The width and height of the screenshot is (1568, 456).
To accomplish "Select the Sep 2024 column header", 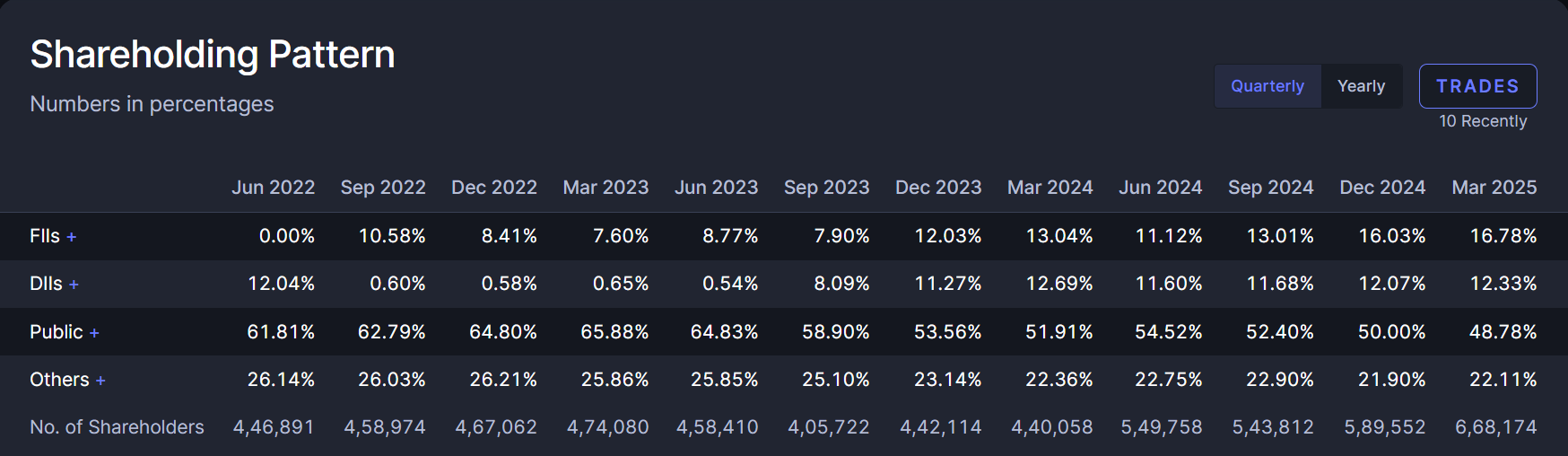I will coord(1271,188).
